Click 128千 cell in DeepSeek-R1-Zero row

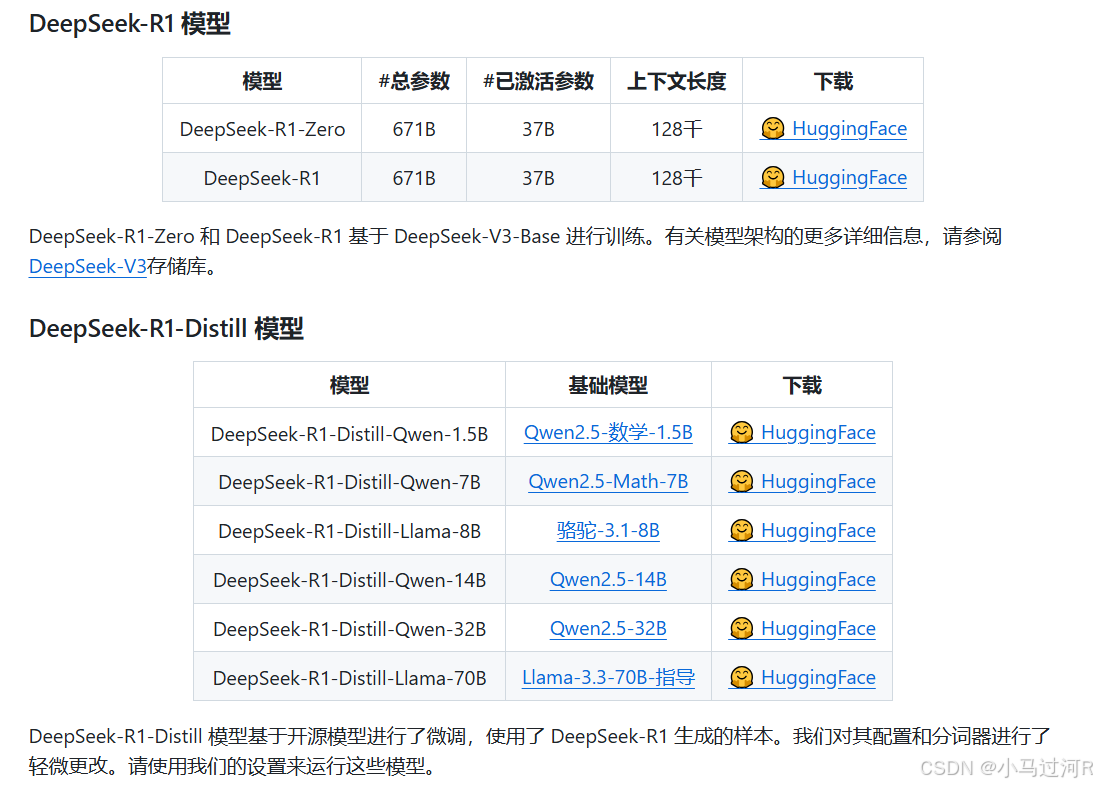click(677, 129)
